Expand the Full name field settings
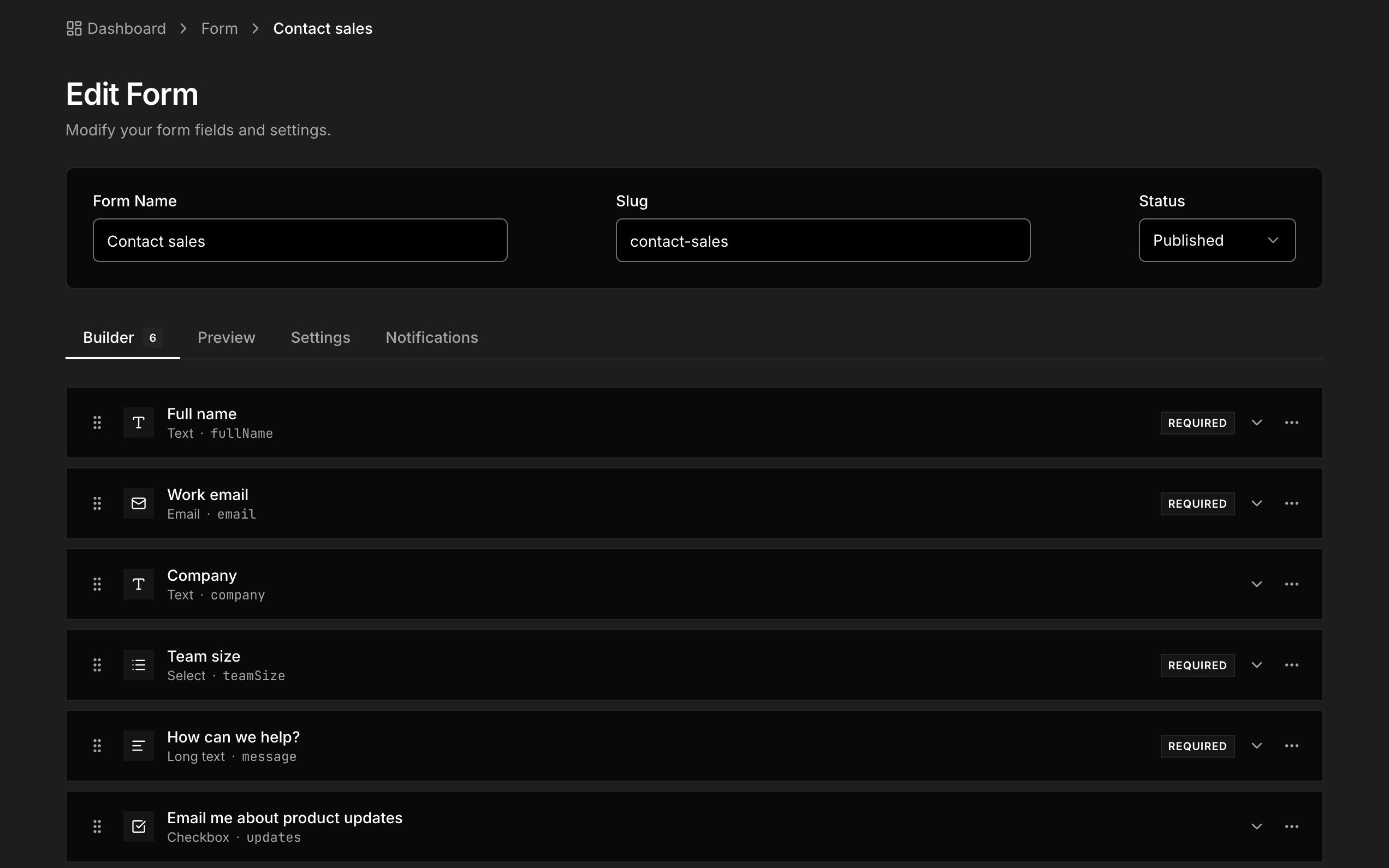The image size is (1389, 868). (x=1256, y=423)
